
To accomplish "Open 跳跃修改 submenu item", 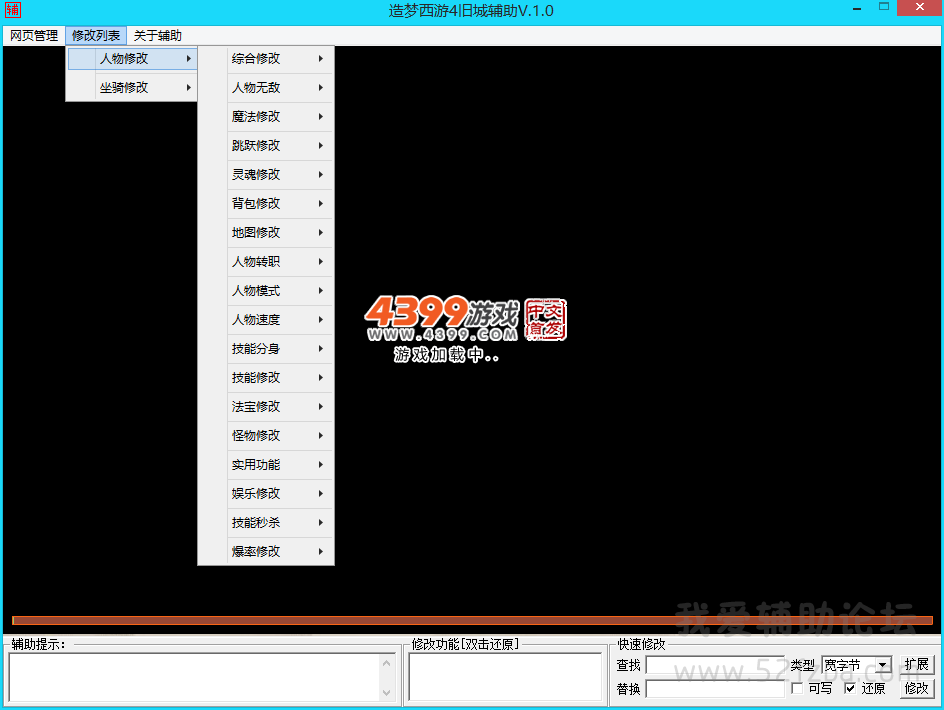I will tap(266, 145).
